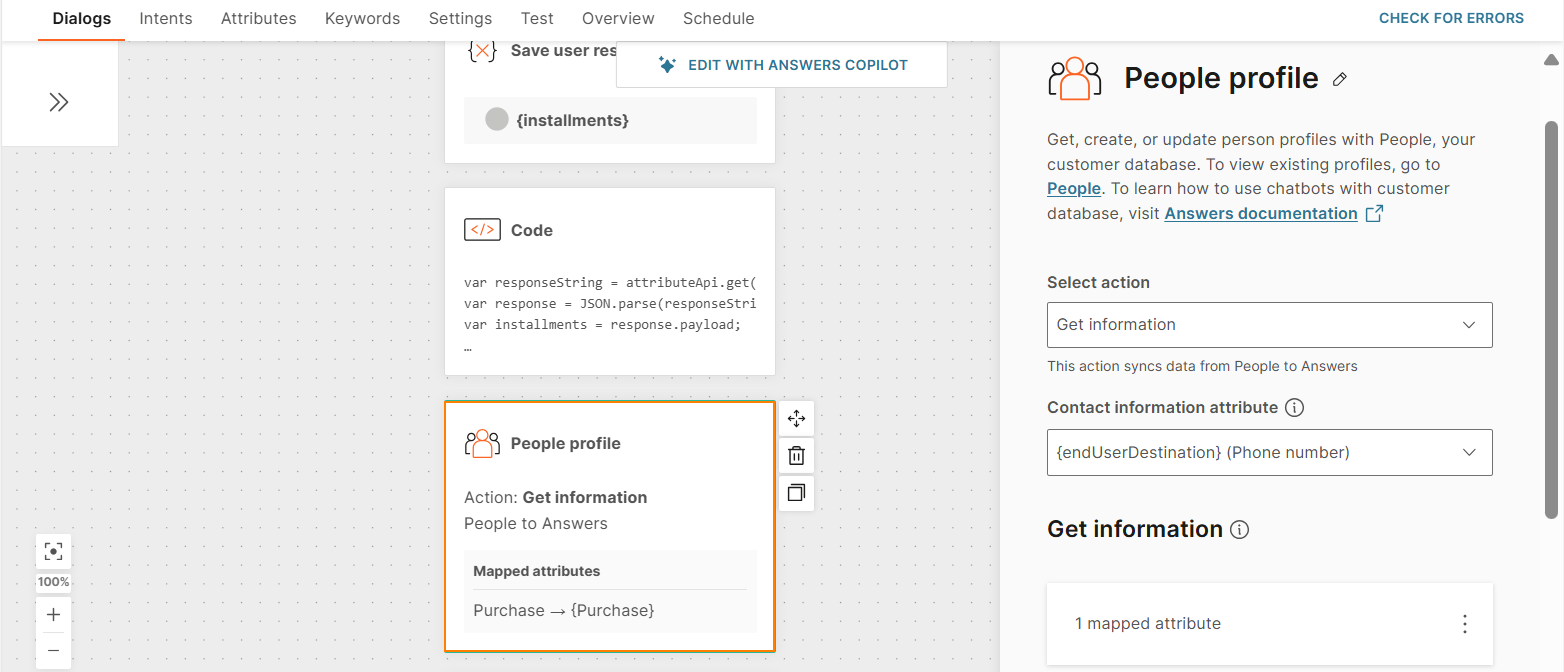Follow the People link in description
The width and height of the screenshot is (1564, 672).
pos(1074,188)
